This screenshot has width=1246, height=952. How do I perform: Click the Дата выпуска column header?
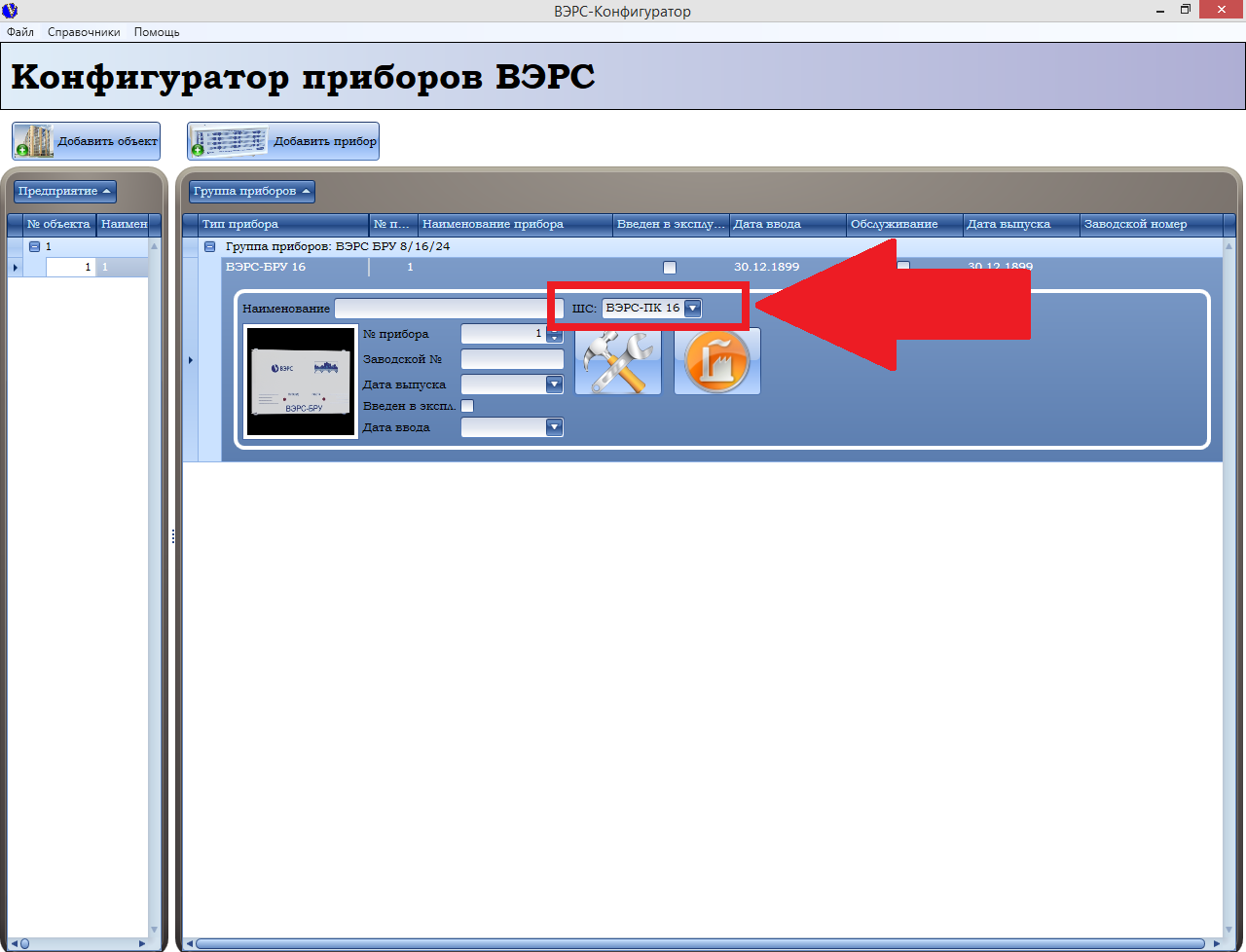point(1021,224)
